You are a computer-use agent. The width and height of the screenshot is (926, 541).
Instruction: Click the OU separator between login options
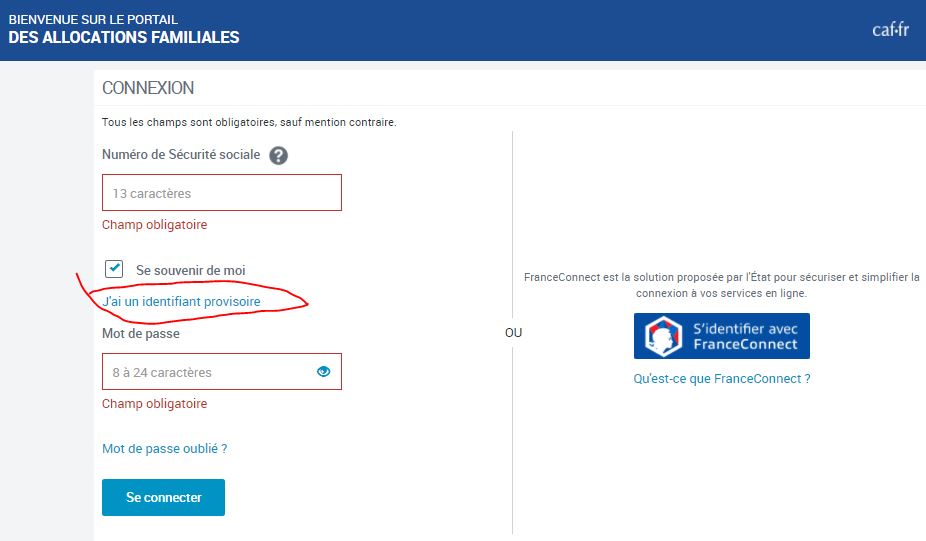point(513,333)
